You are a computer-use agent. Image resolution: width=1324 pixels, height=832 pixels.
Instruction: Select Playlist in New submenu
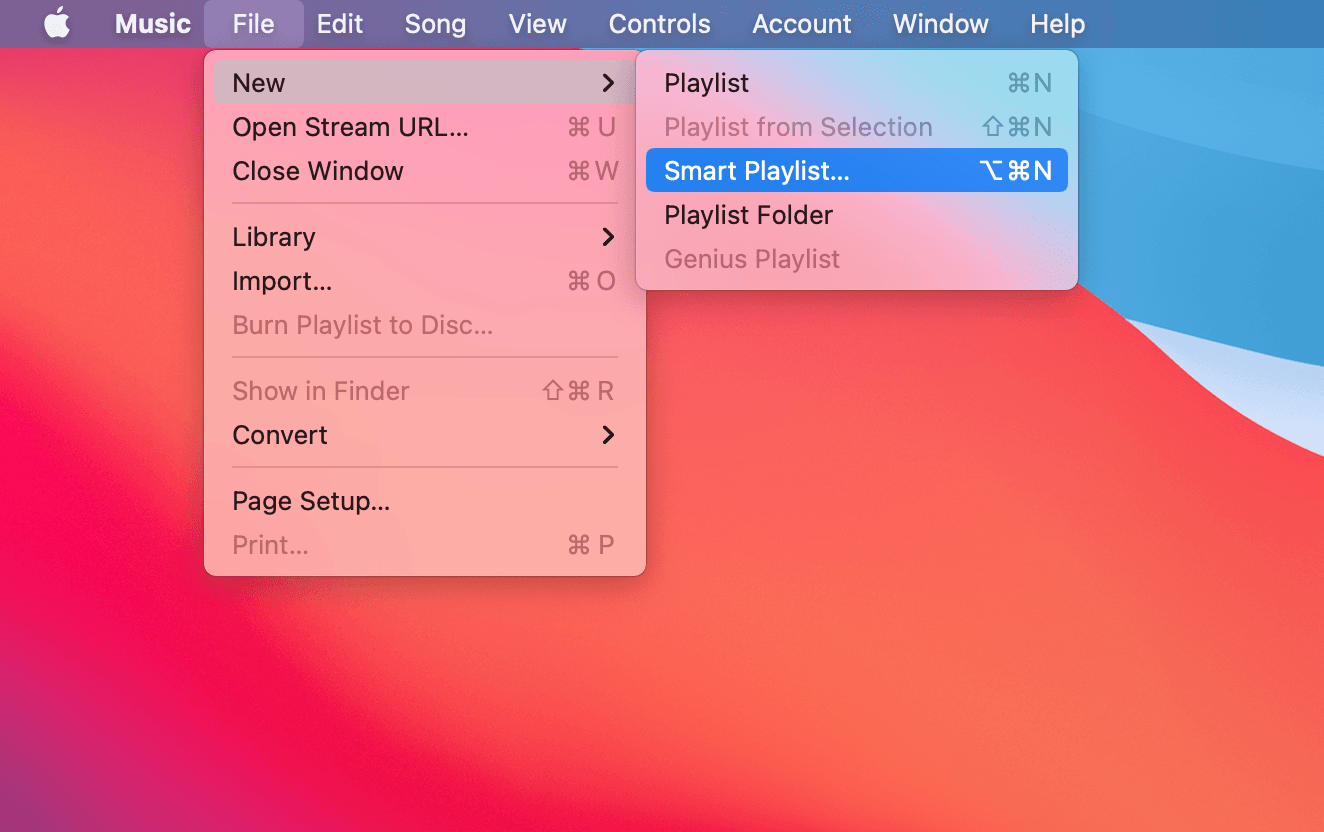(857, 83)
